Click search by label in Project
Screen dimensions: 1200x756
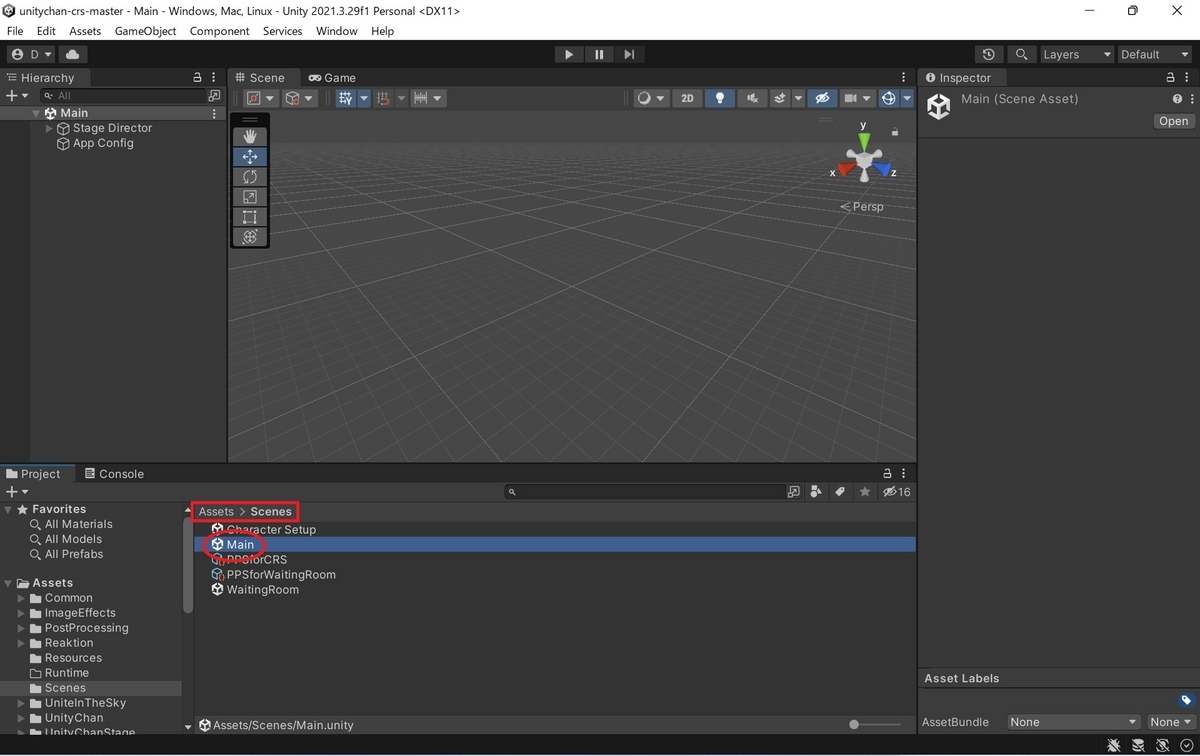[x=840, y=492]
